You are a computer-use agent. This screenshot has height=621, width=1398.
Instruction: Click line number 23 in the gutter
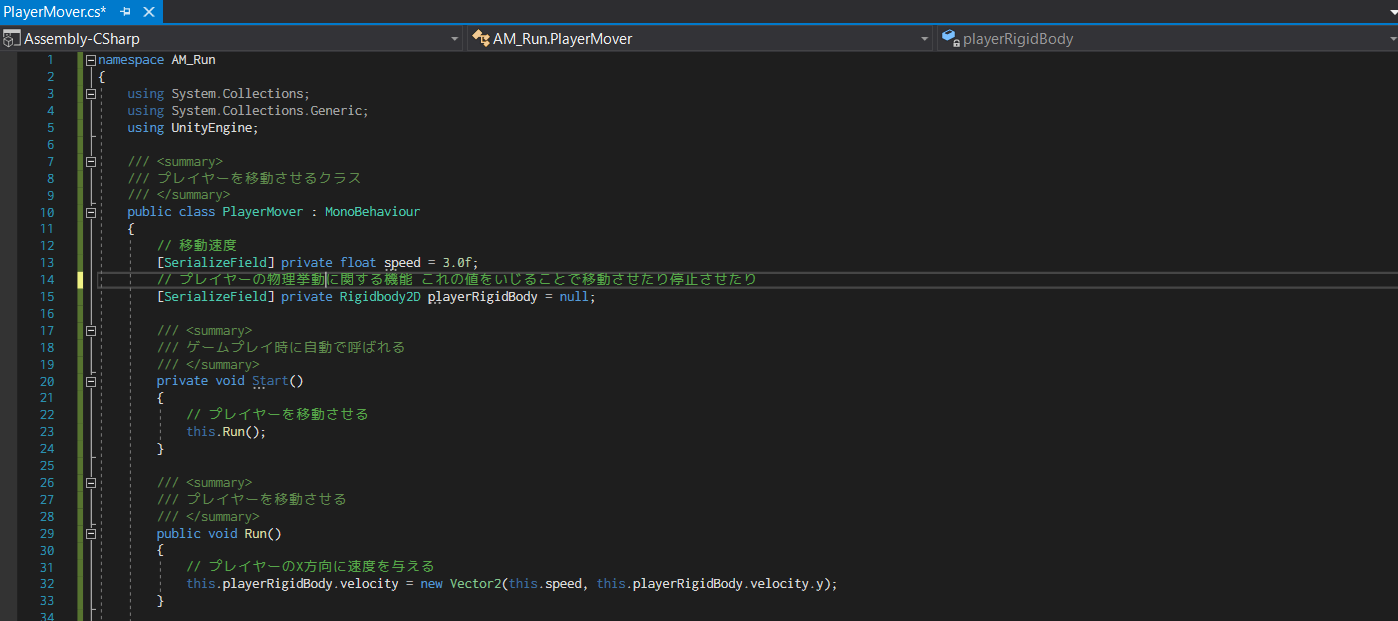coord(47,432)
